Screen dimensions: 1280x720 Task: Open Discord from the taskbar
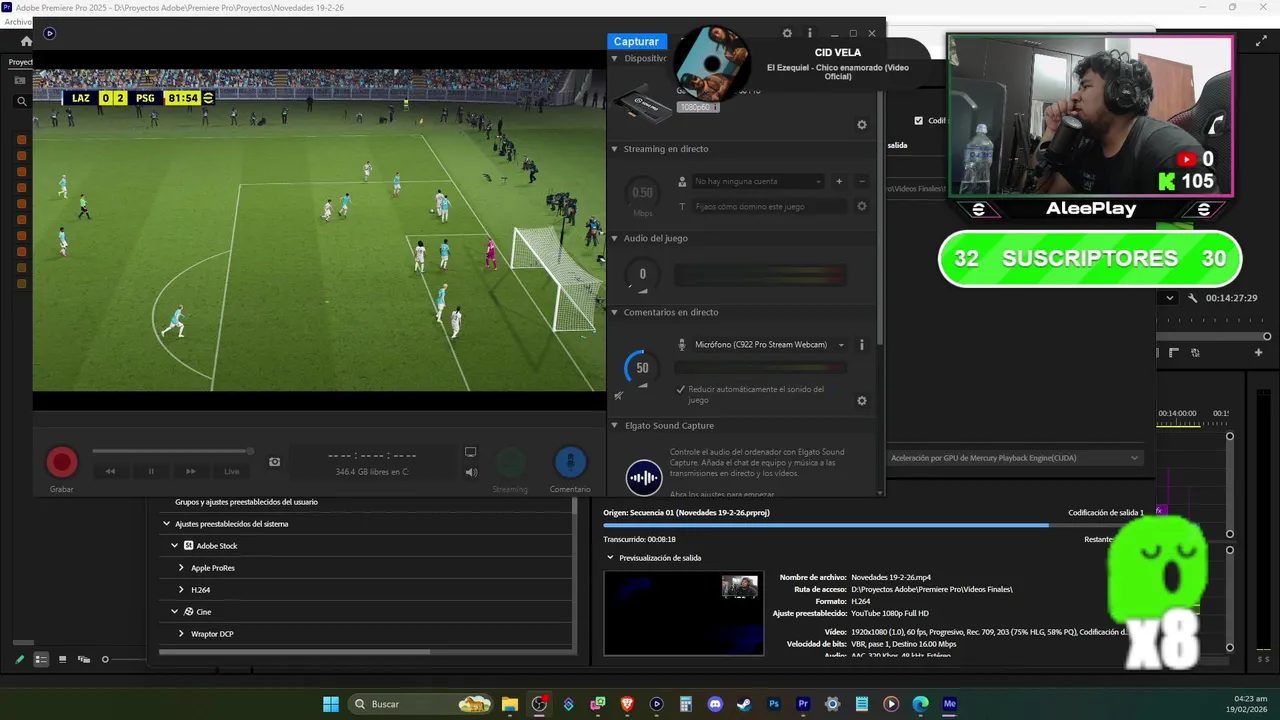715,704
